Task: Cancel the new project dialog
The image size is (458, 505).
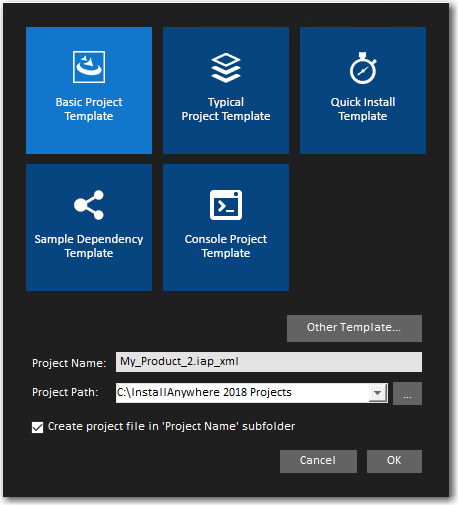Action: [x=318, y=461]
